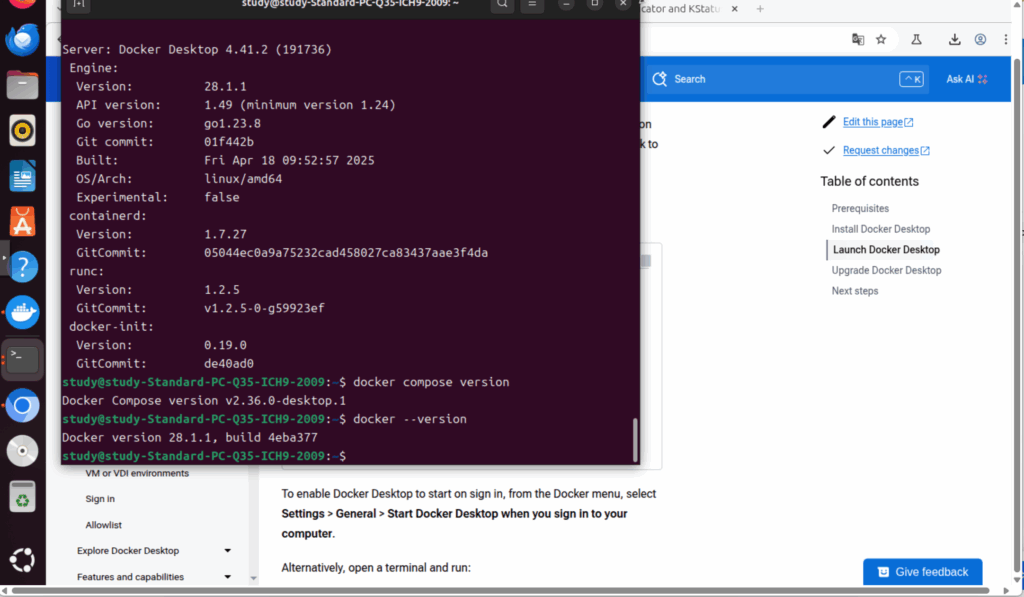Image resolution: width=1024 pixels, height=597 pixels.
Task: Open the browser profile avatar icon
Action: pos(980,40)
